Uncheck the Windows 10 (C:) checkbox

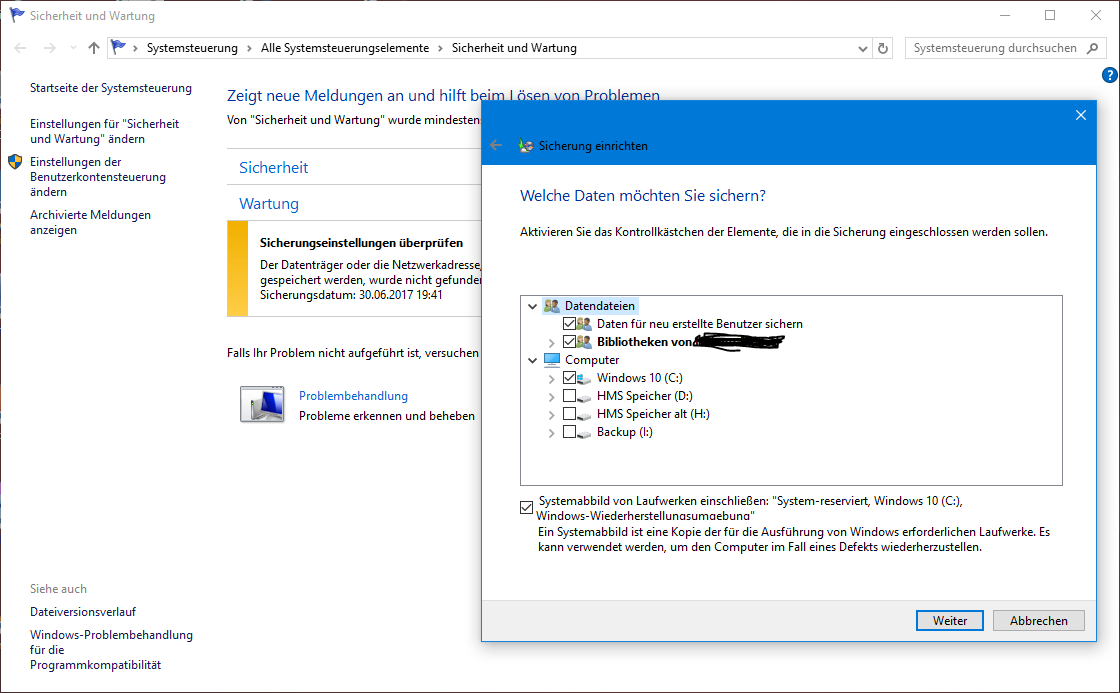click(569, 377)
